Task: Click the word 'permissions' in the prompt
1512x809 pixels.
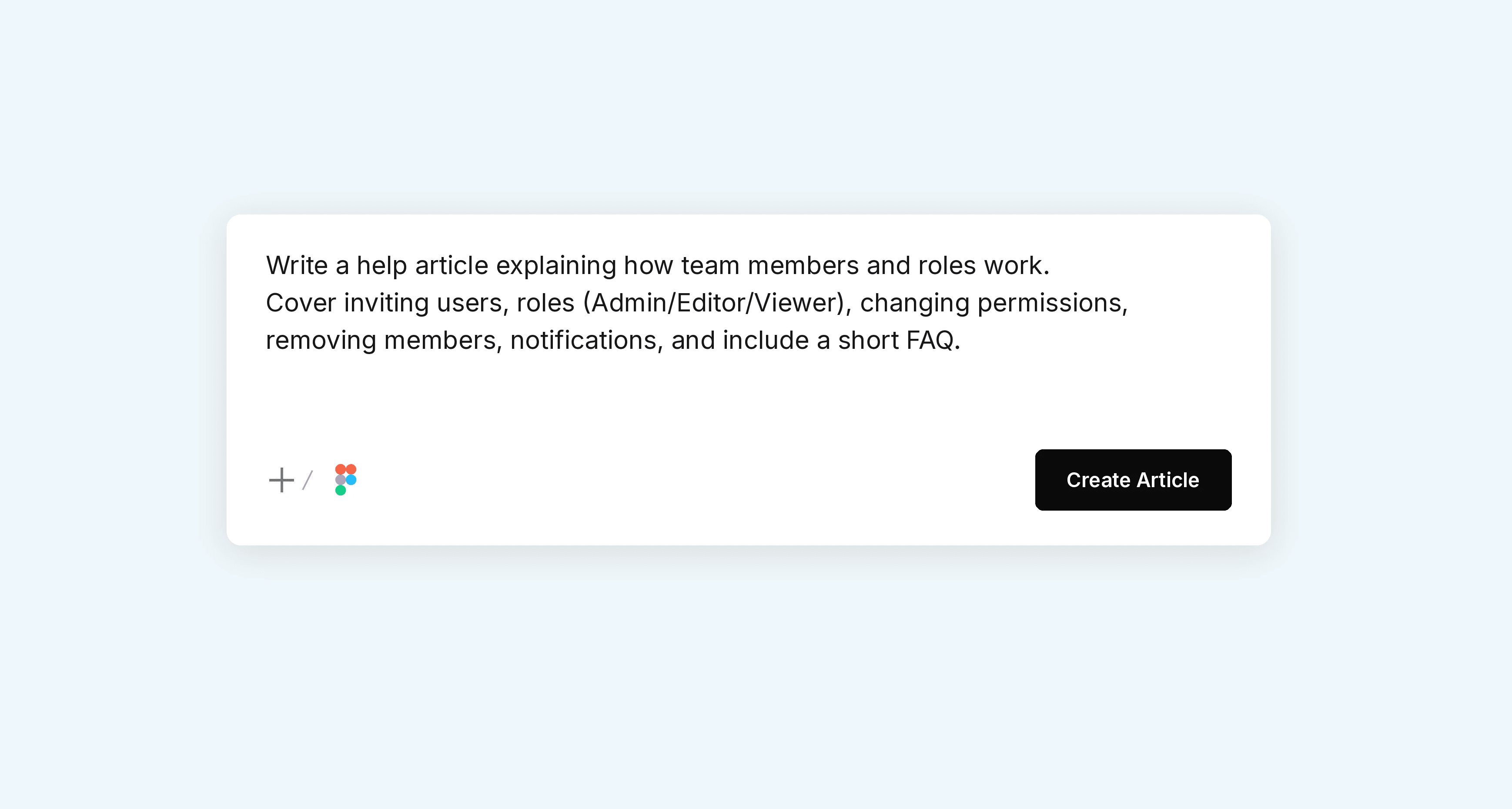Action: [x=1052, y=303]
